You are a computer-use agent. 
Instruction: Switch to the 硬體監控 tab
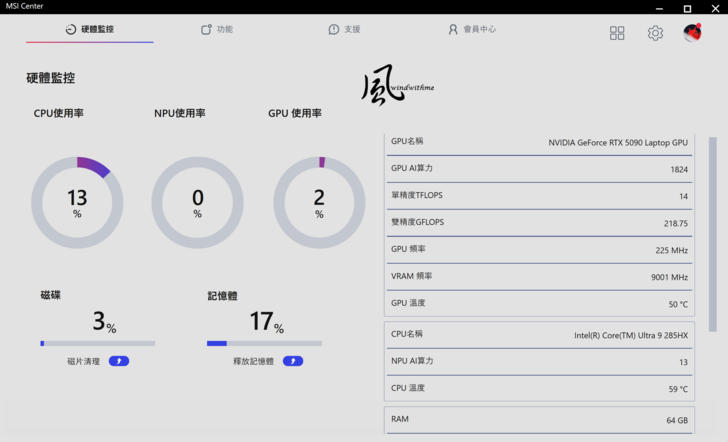click(89, 30)
